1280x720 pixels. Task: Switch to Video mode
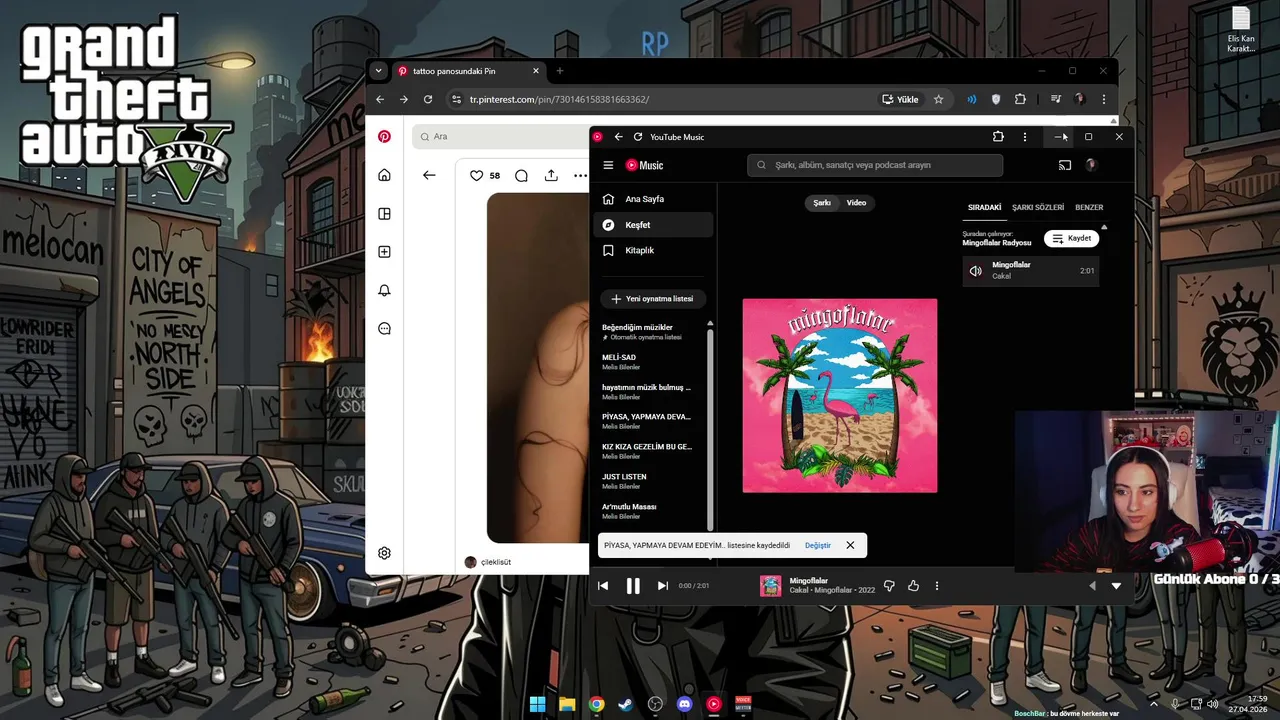point(857,203)
